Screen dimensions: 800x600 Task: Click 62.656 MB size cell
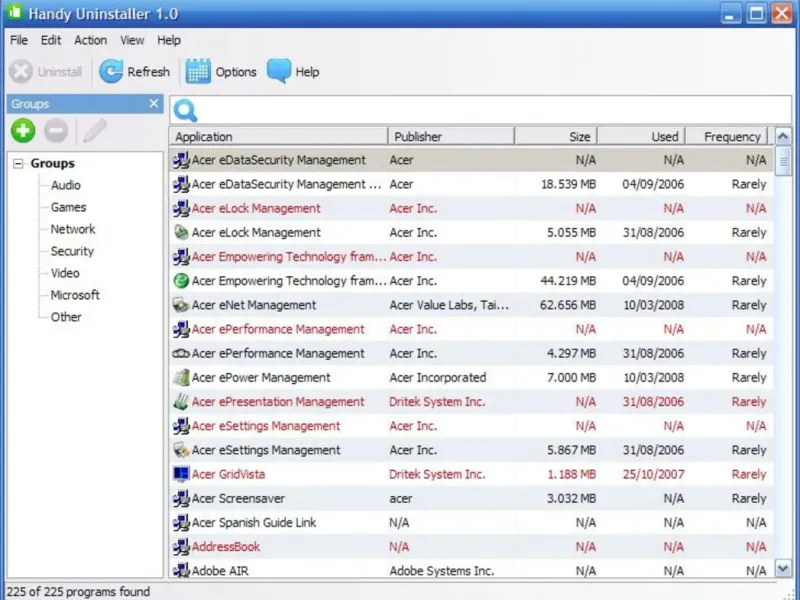coord(568,305)
